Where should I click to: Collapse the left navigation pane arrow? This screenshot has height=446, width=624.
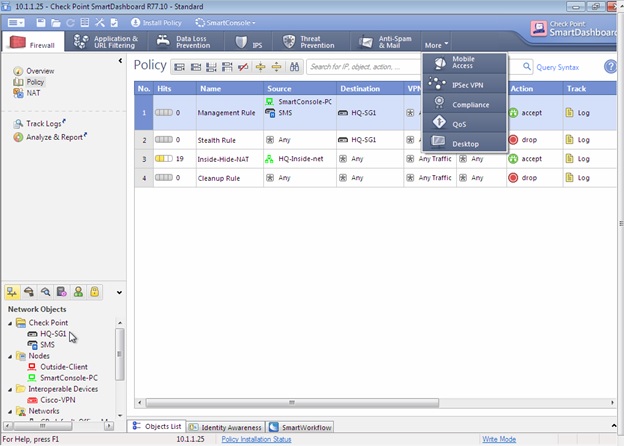120,61
